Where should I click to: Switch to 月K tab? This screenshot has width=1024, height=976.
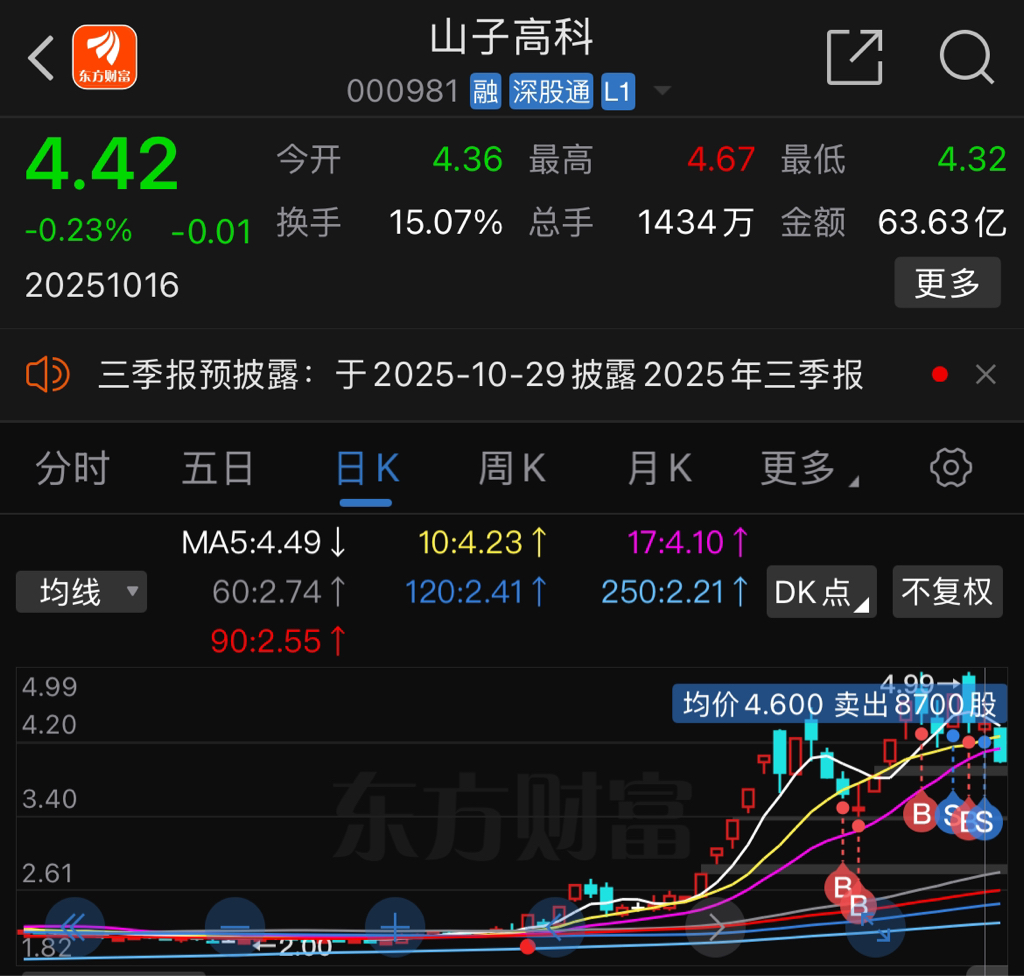coord(660,468)
